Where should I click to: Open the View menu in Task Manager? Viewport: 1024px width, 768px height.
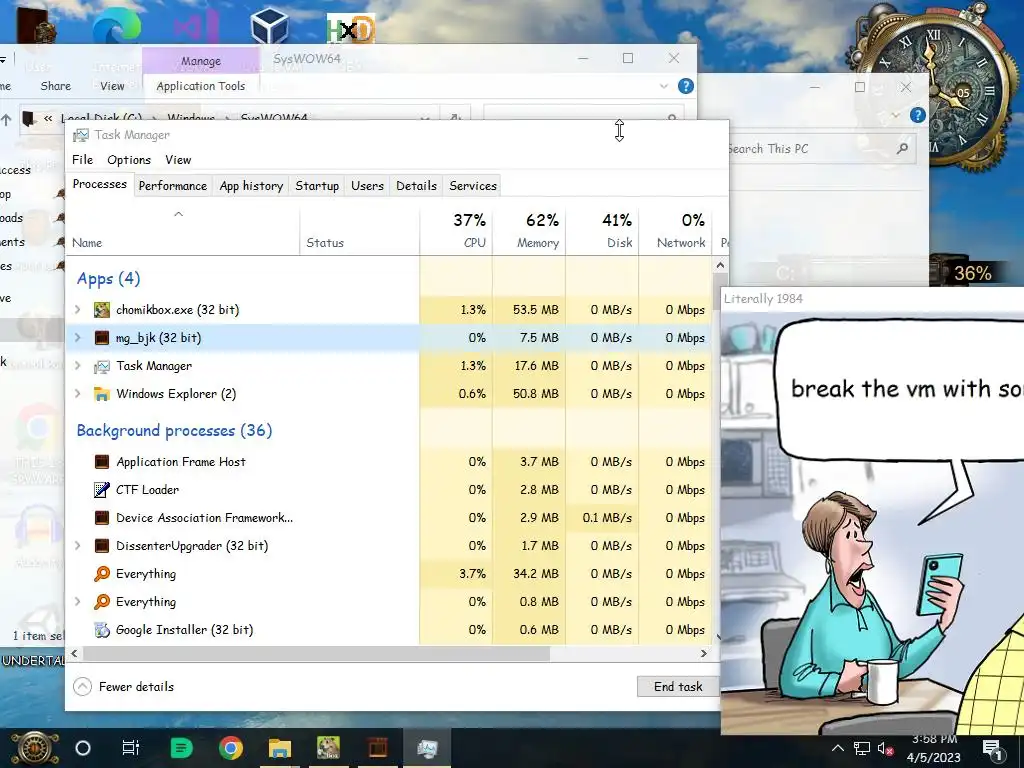click(178, 160)
